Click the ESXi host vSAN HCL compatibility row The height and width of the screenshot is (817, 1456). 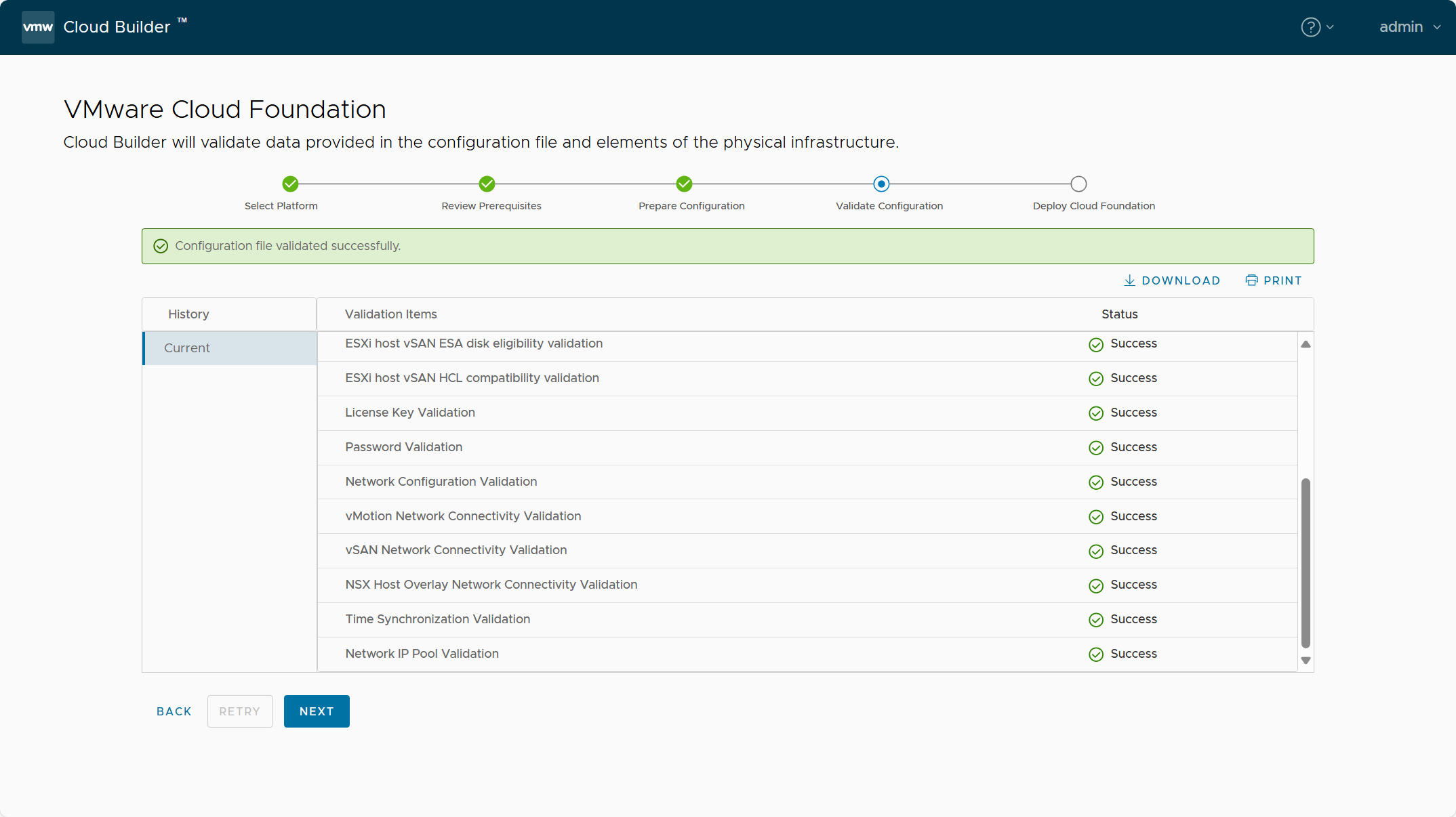tap(807, 379)
